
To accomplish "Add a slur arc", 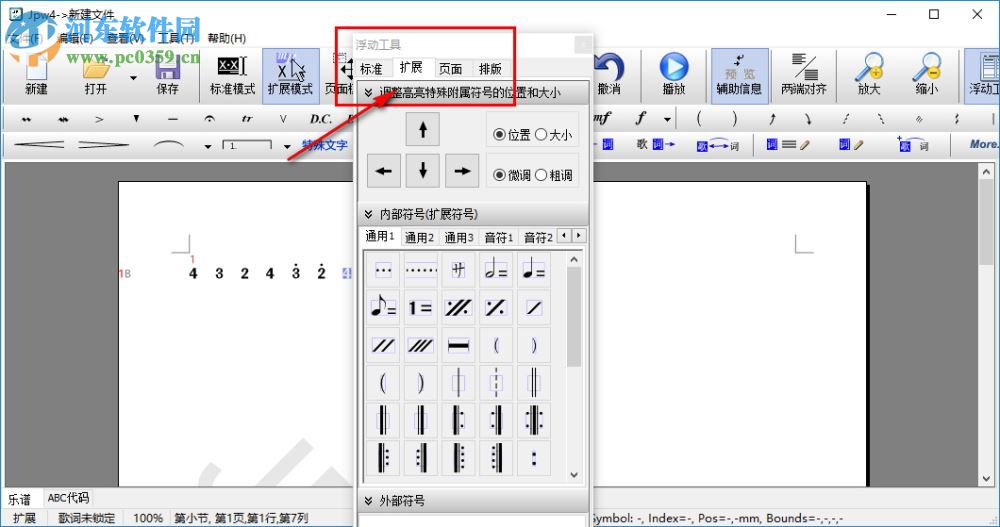I will point(169,145).
